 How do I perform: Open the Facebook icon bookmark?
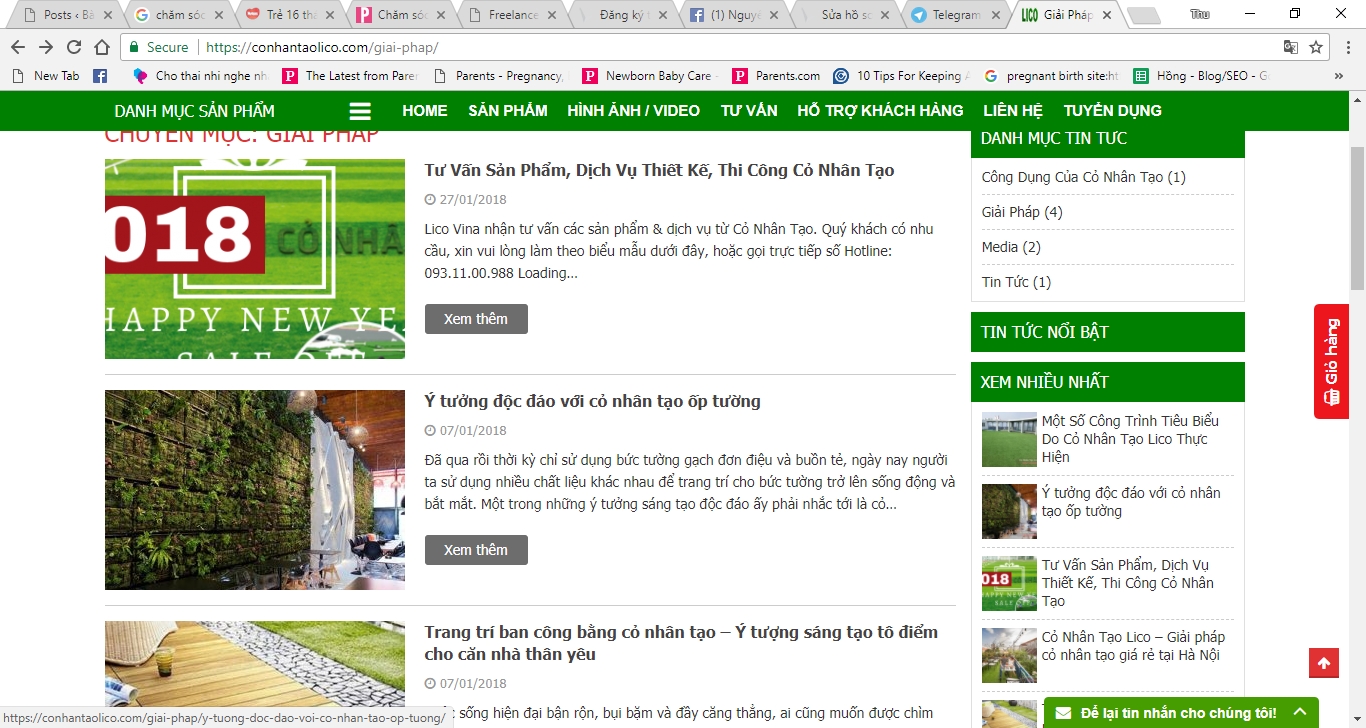[100, 76]
